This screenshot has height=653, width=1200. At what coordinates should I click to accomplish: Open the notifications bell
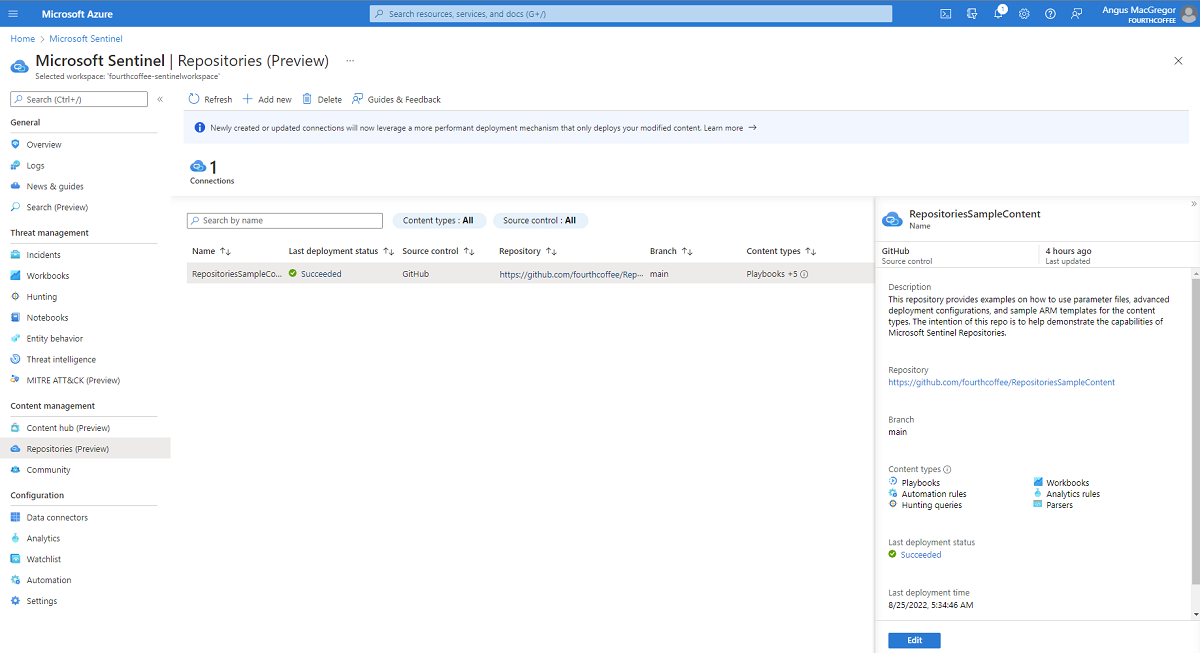pos(998,14)
